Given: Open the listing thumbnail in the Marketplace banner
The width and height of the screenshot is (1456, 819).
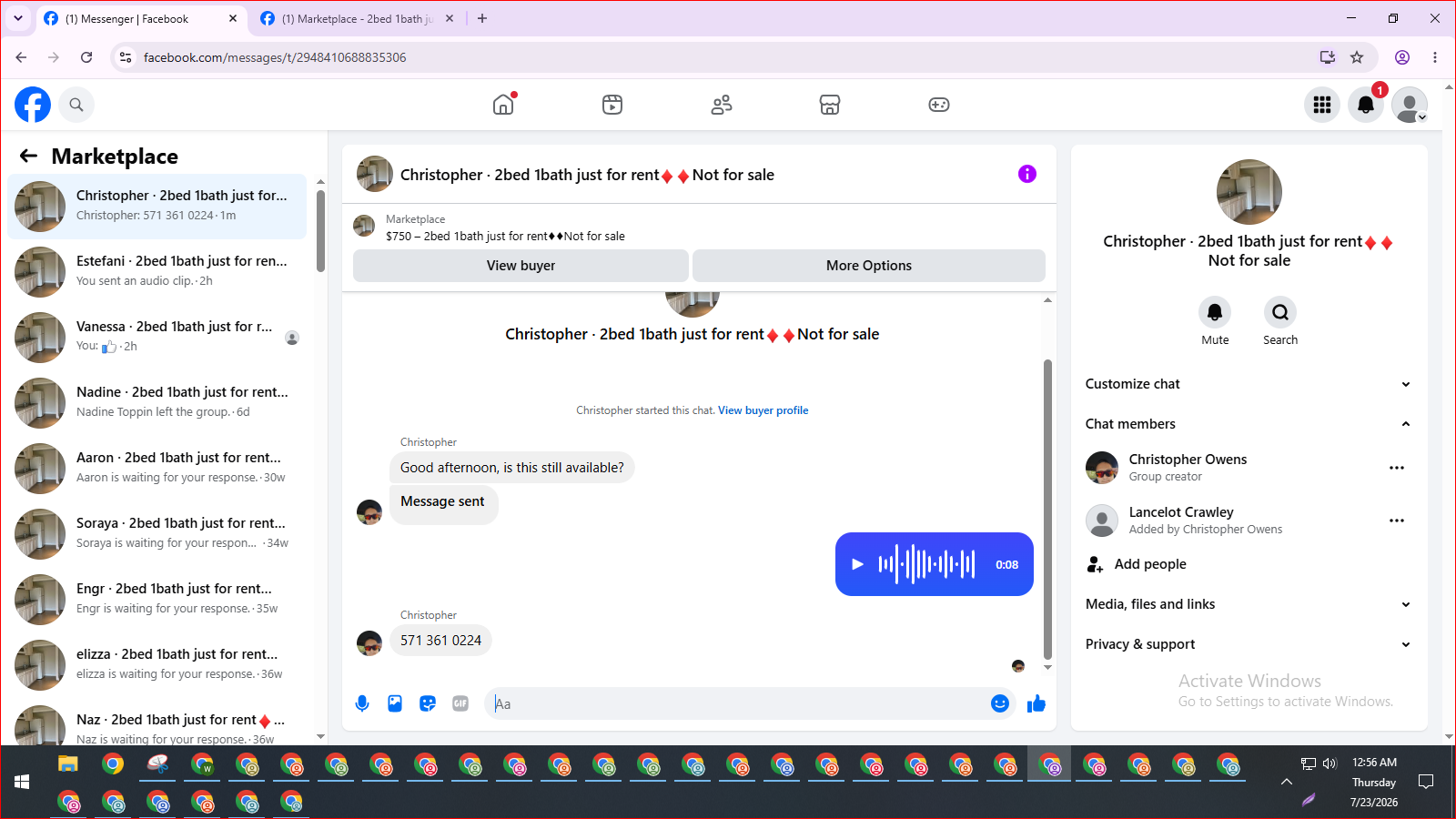Looking at the screenshot, I should tap(364, 226).
